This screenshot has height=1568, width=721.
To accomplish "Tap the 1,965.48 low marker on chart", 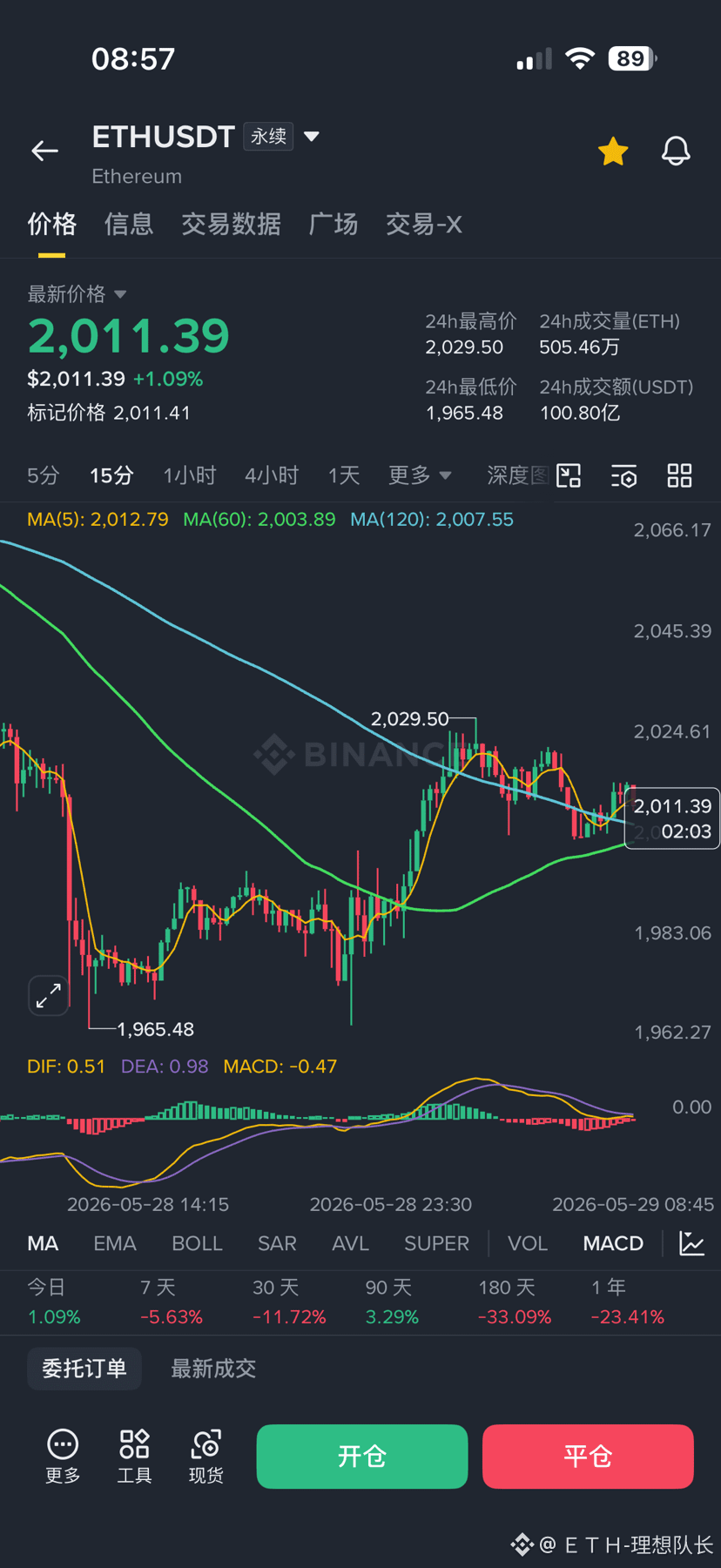I will pyautogui.click(x=155, y=1029).
